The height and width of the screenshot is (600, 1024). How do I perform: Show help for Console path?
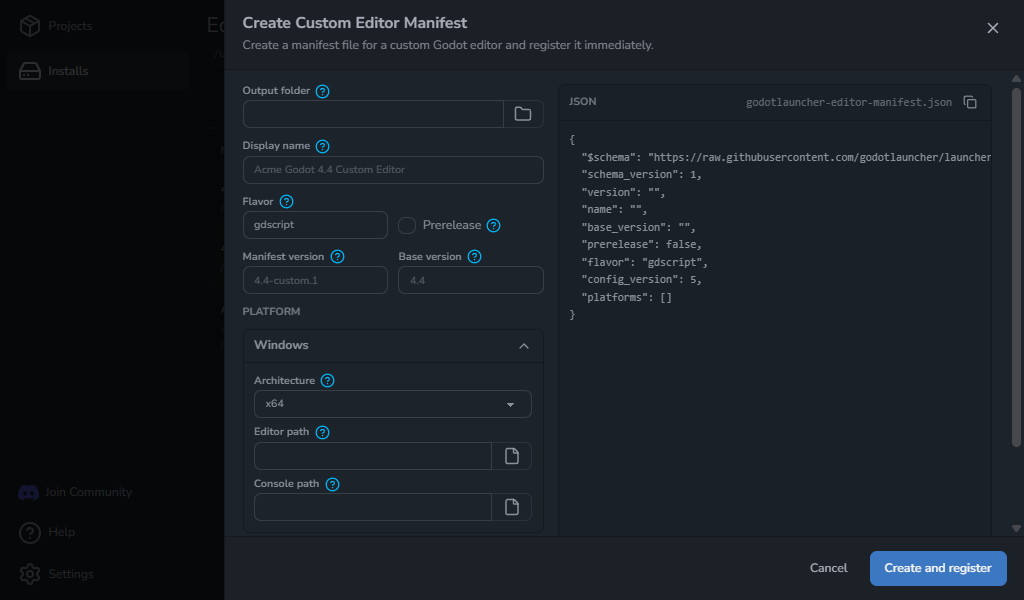click(332, 484)
